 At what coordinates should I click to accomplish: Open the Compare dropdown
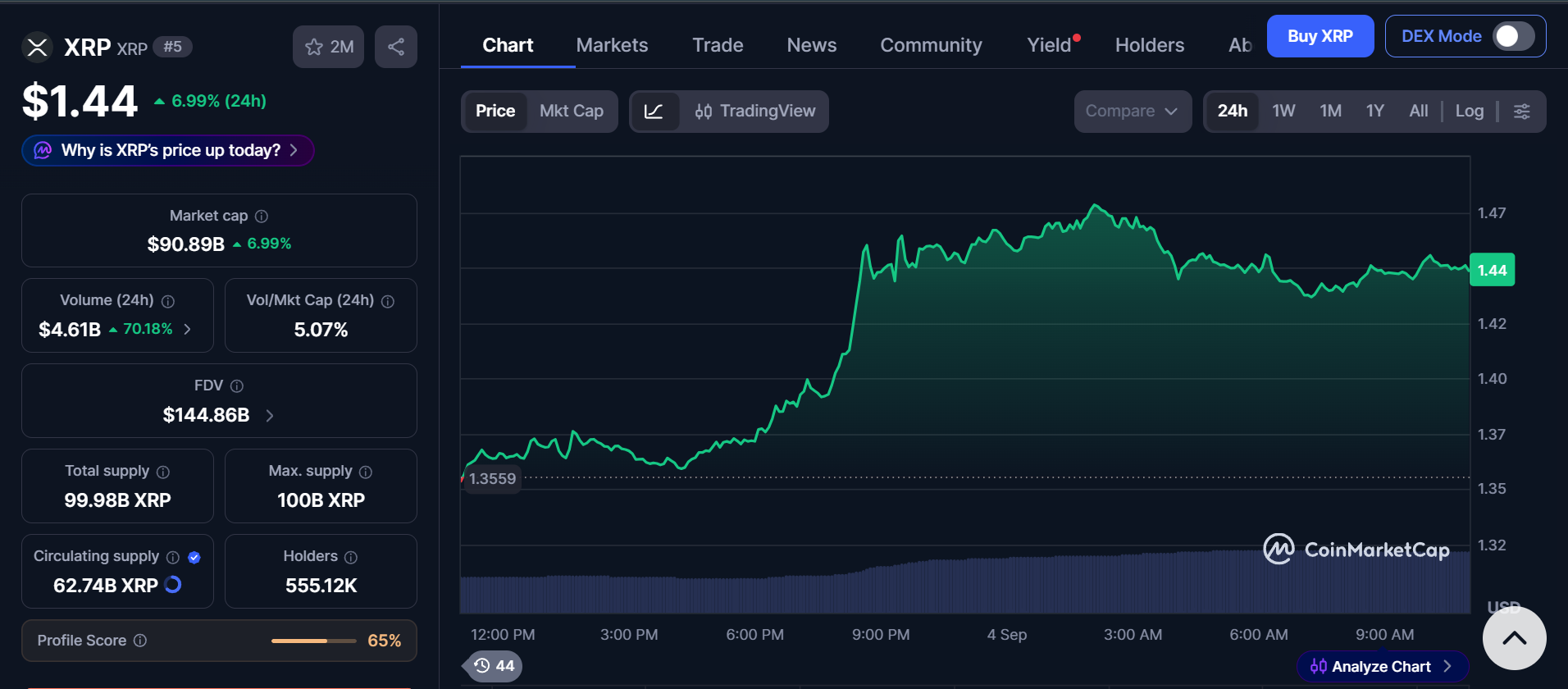click(x=1133, y=112)
